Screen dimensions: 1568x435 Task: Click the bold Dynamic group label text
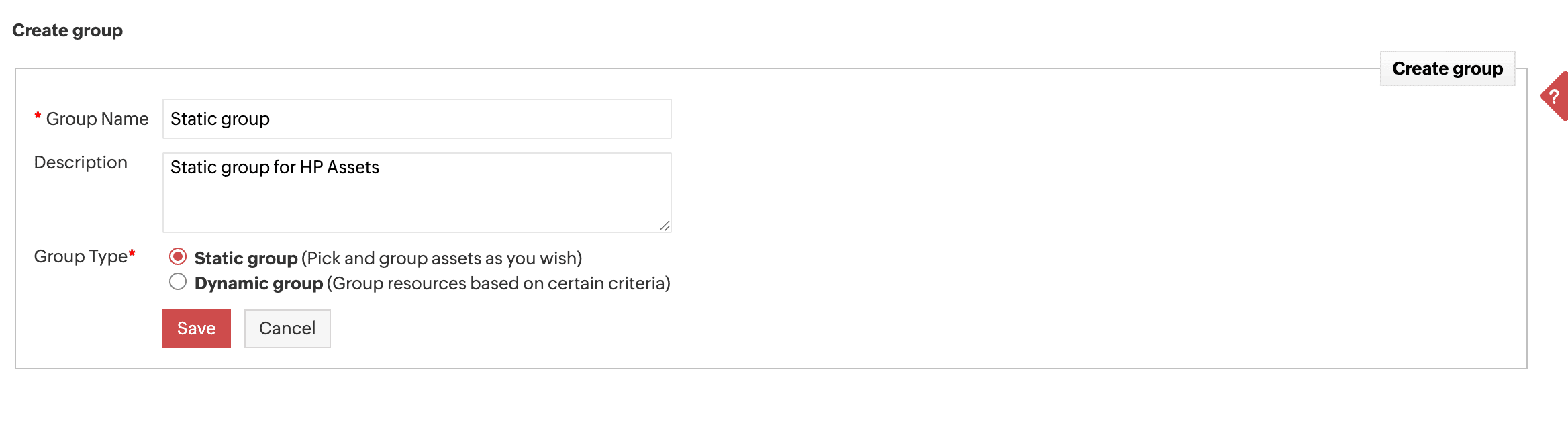coord(258,283)
